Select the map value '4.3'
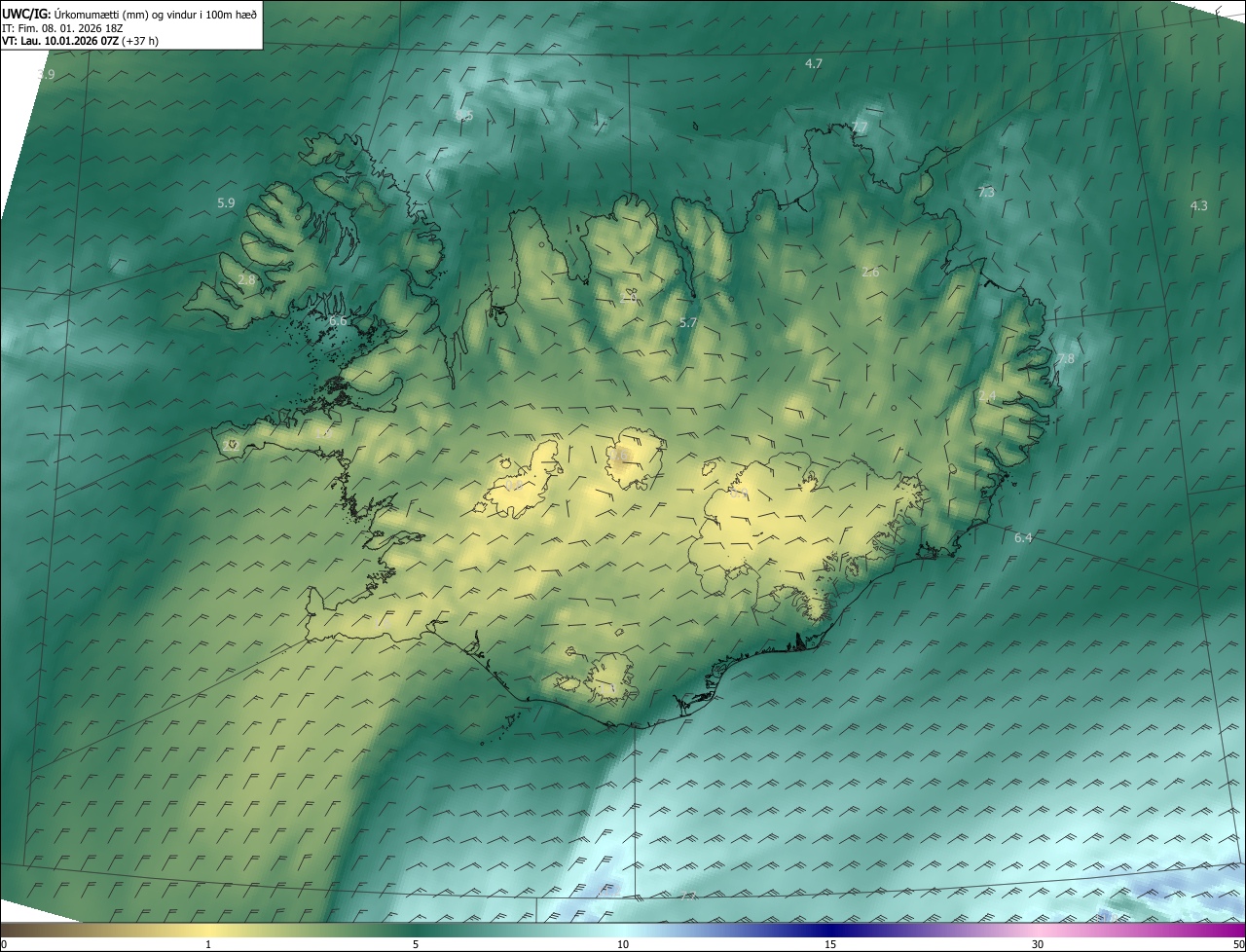 [1199, 205]
